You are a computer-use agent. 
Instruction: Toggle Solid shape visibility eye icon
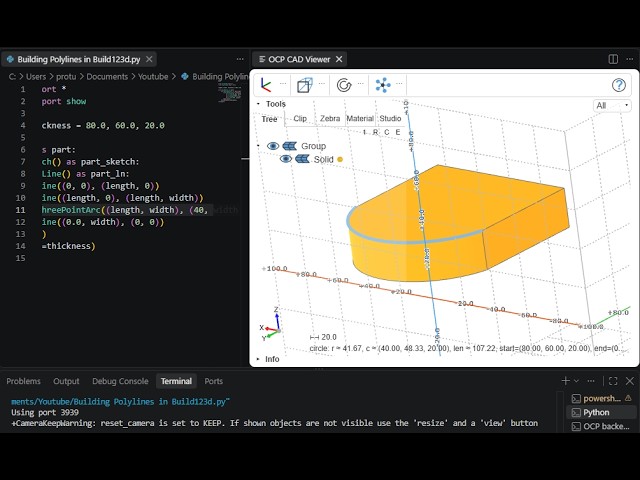286,159
